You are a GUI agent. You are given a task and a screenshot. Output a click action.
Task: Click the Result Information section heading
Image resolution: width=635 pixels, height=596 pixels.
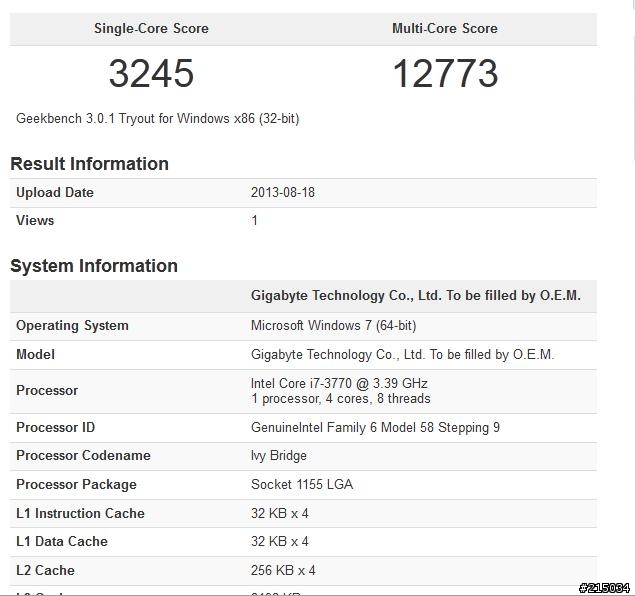click(x=89, y=164)
